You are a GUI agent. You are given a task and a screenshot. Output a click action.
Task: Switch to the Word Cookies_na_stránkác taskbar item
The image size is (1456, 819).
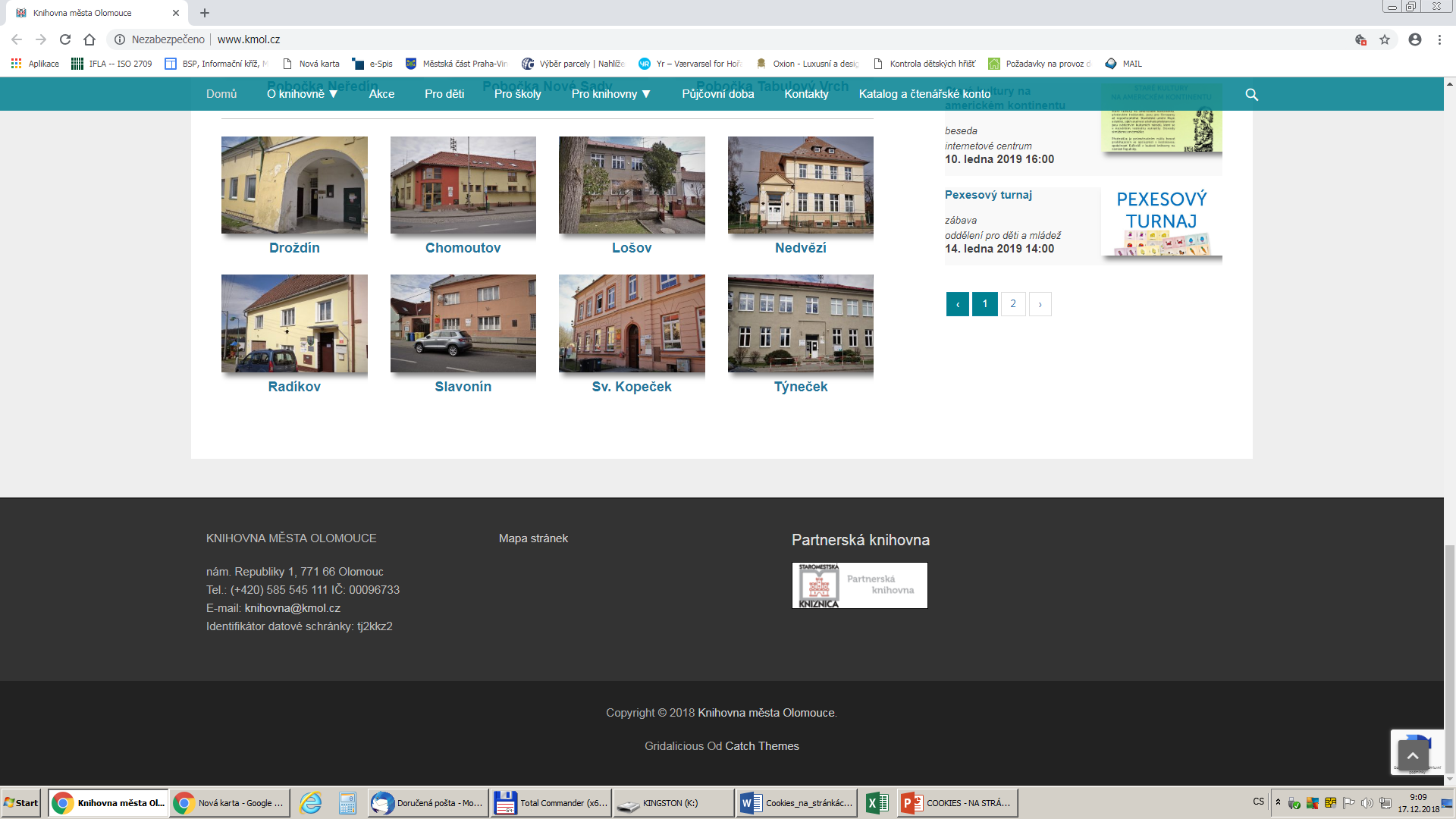[x=796, y=803]
